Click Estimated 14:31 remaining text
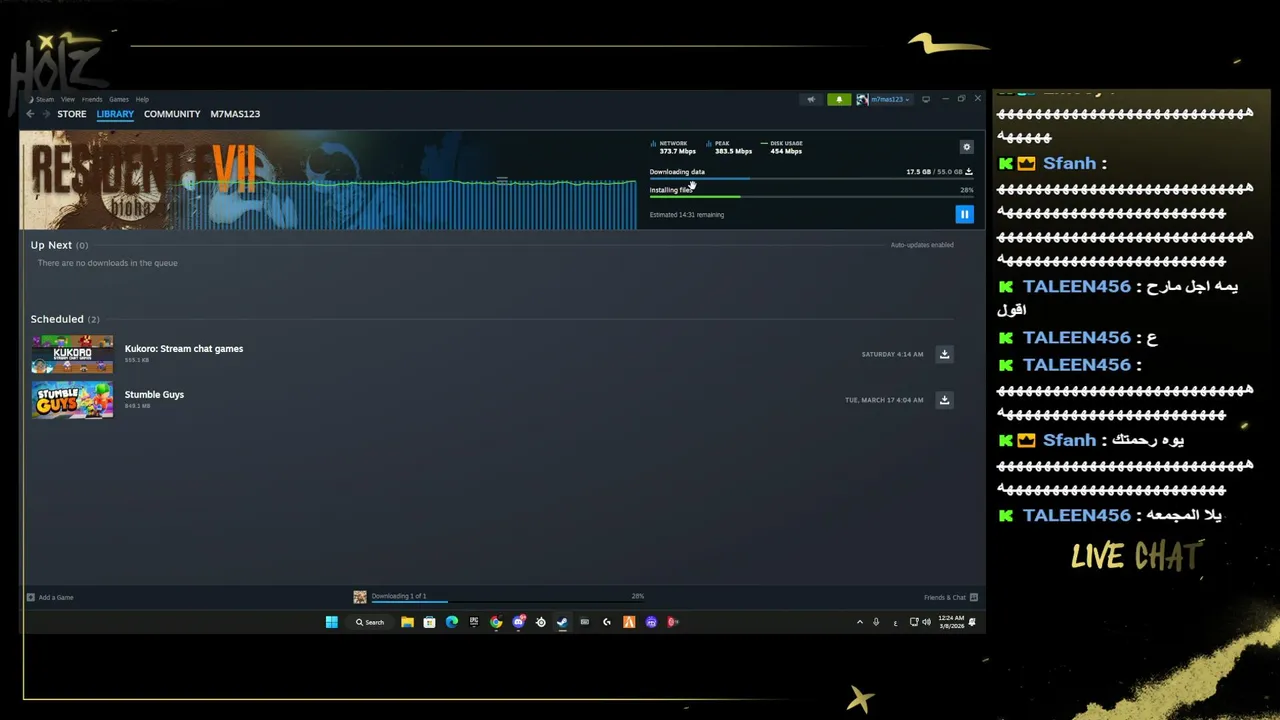Screen dimensions: 1280x720 coord(687,215)
